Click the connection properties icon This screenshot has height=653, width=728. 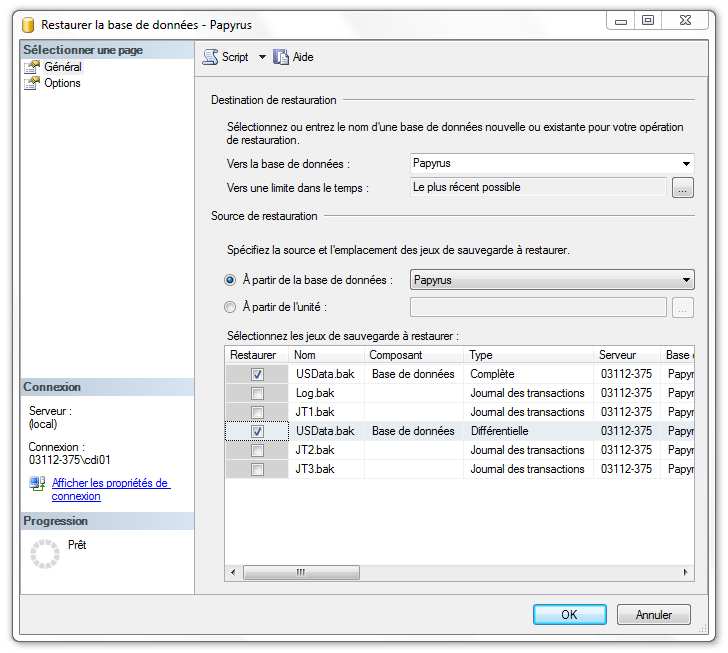37,484
